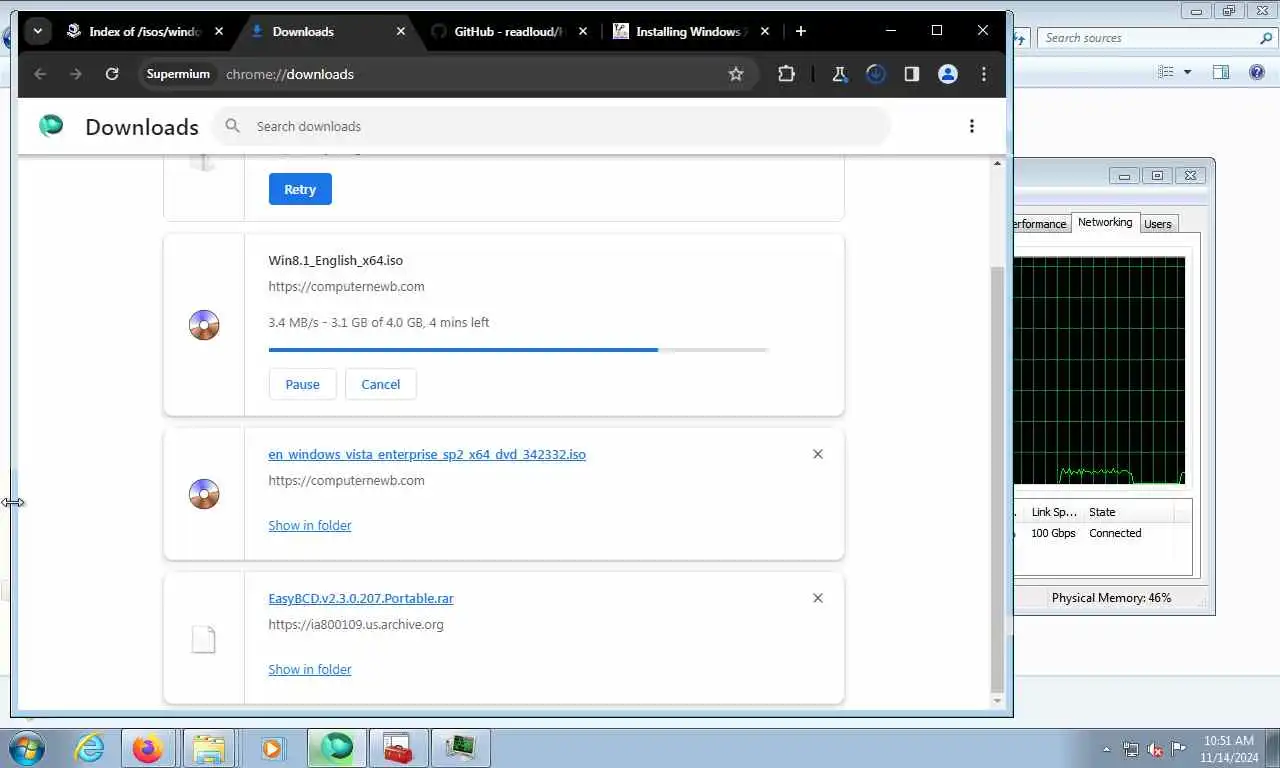Click the downloads page scrollbar thumb
Image resolution: width=1280 pixels, height=768 pixels.
click(997, 480)
